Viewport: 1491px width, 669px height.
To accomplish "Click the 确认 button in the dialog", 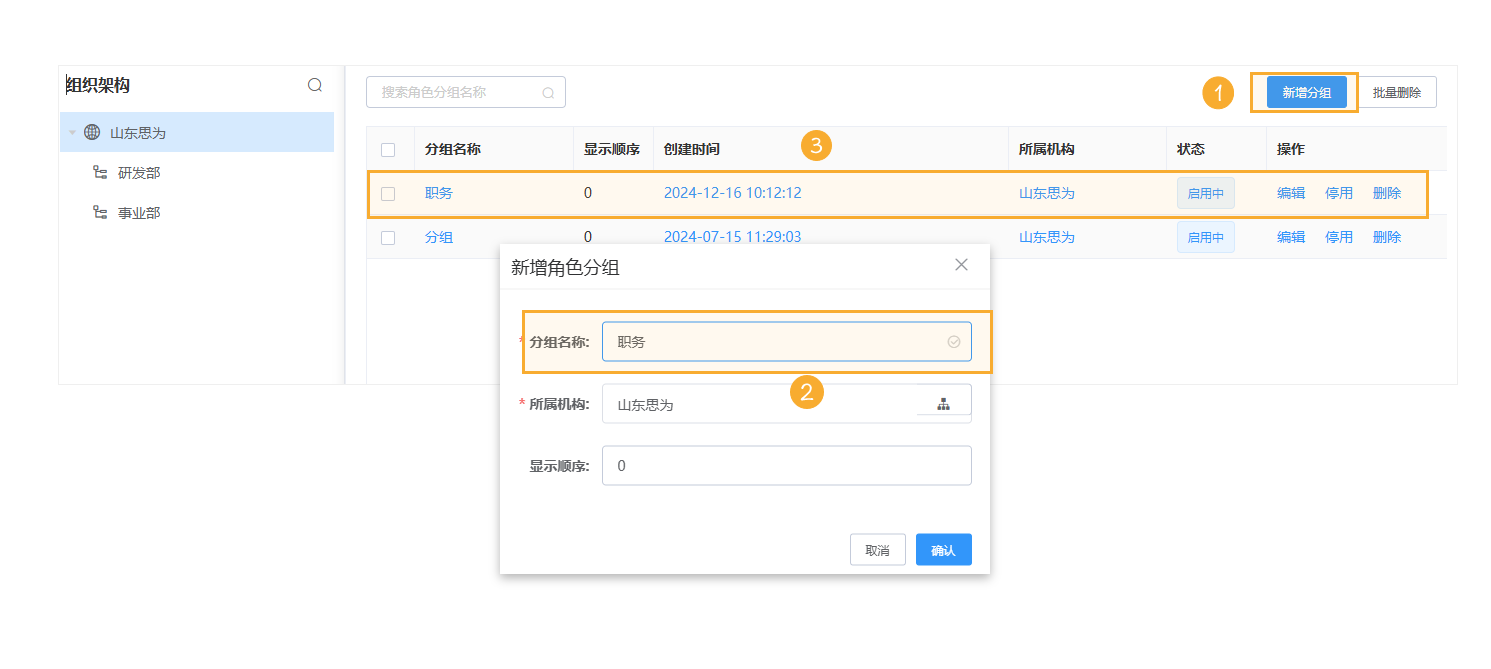I will [x=943, y=549].
